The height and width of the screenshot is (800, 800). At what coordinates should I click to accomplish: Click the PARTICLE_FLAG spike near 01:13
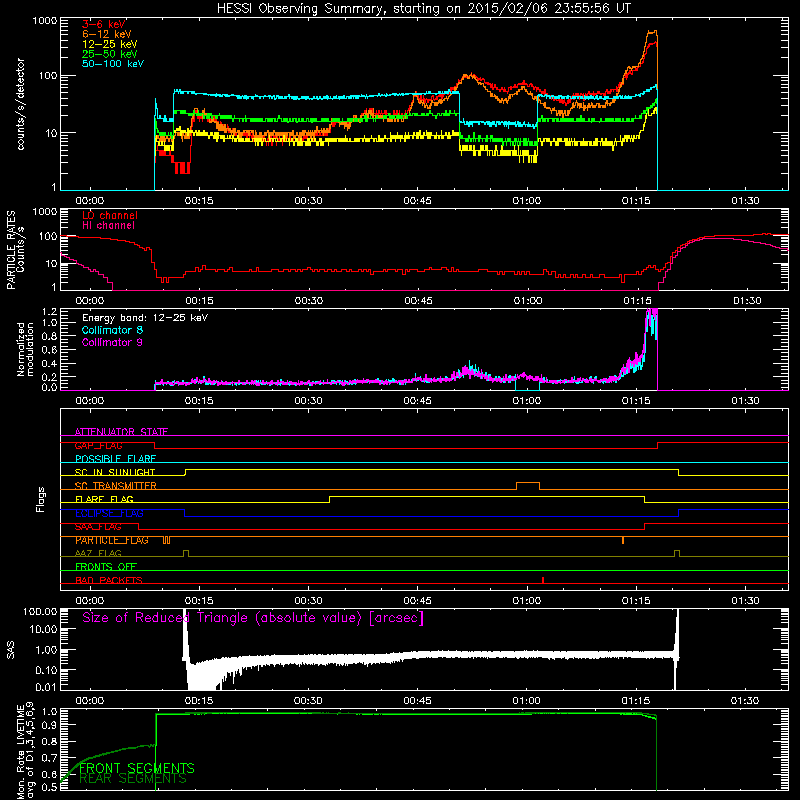(x=623, y=540)
